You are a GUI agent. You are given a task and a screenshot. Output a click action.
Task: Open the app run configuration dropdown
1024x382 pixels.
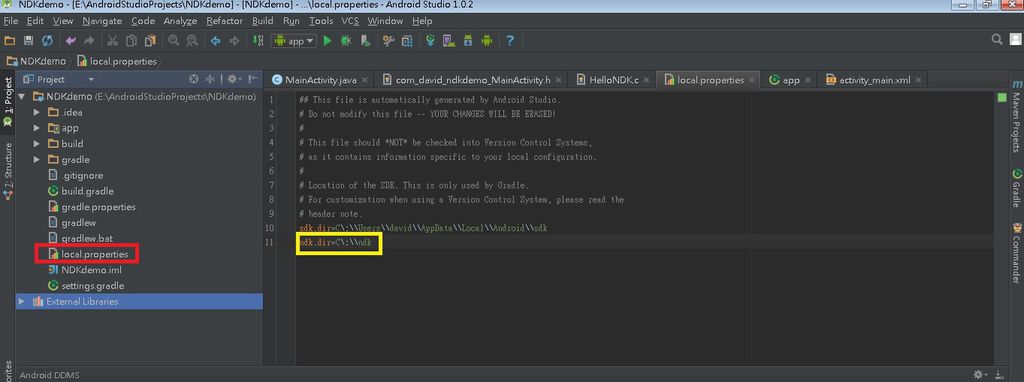(294, 40)
